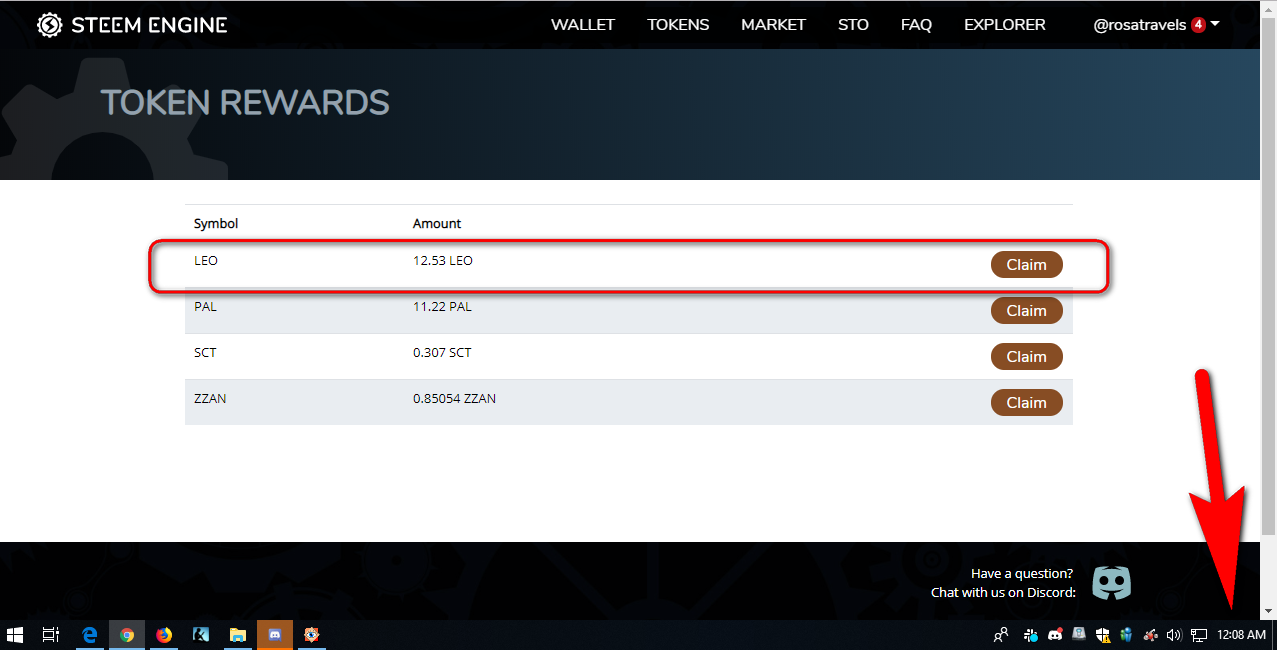Viewport: 1277px width, 650px height.
Task: Open the image viewer app on taskbar
Action: (312, 635)
